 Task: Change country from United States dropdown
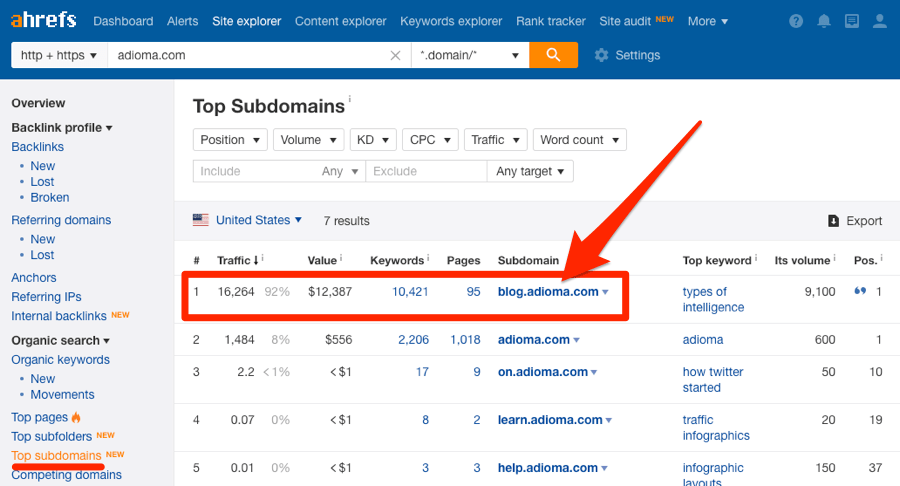pyautogui.click(x=259, y=220)
